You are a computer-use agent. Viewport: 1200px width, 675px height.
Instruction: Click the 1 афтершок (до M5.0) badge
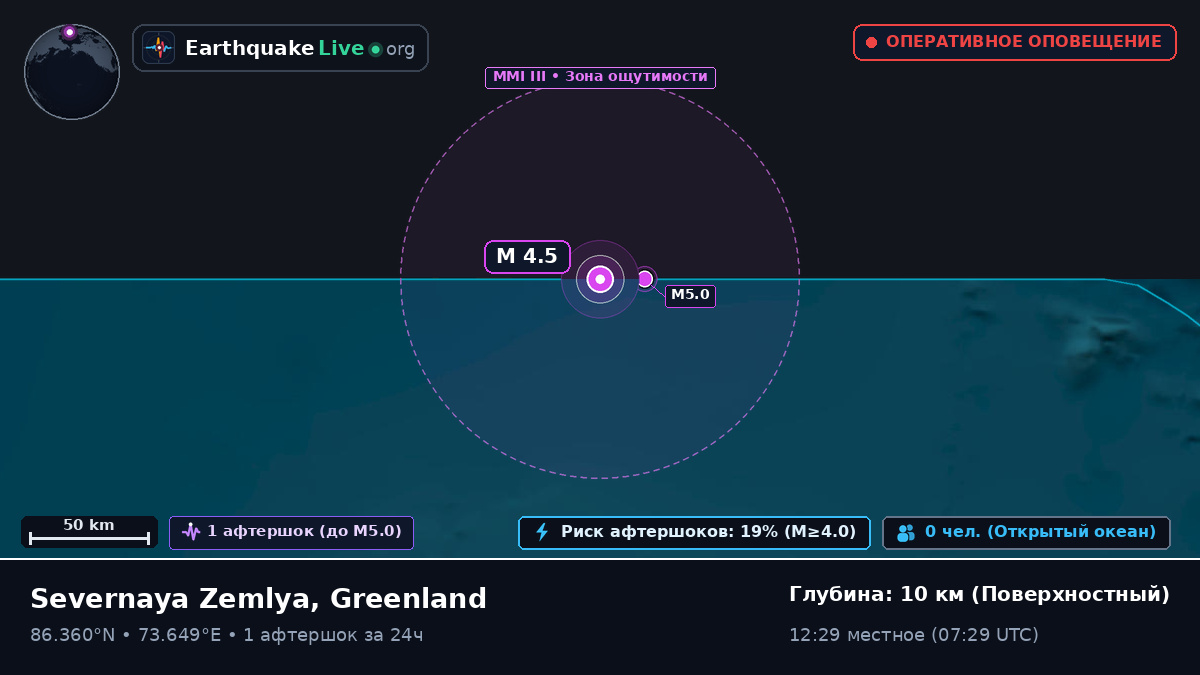291,532
